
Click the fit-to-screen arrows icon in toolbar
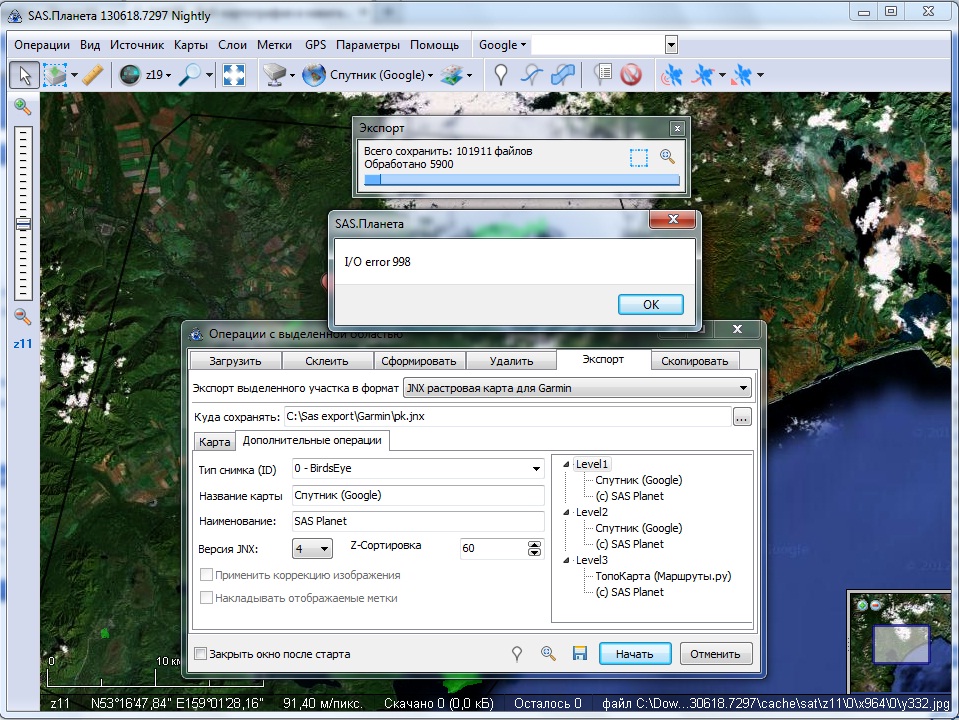point(234,75)
